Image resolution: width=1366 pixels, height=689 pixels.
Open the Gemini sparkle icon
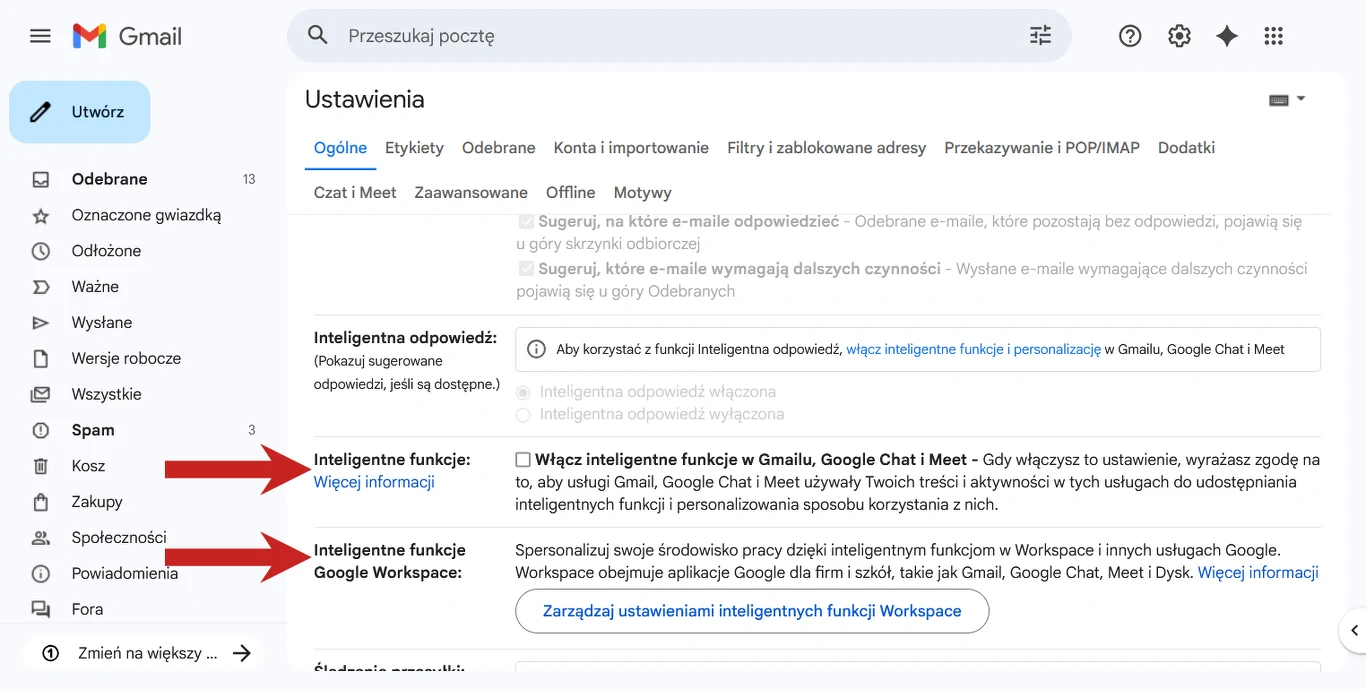click(1227, 36)
